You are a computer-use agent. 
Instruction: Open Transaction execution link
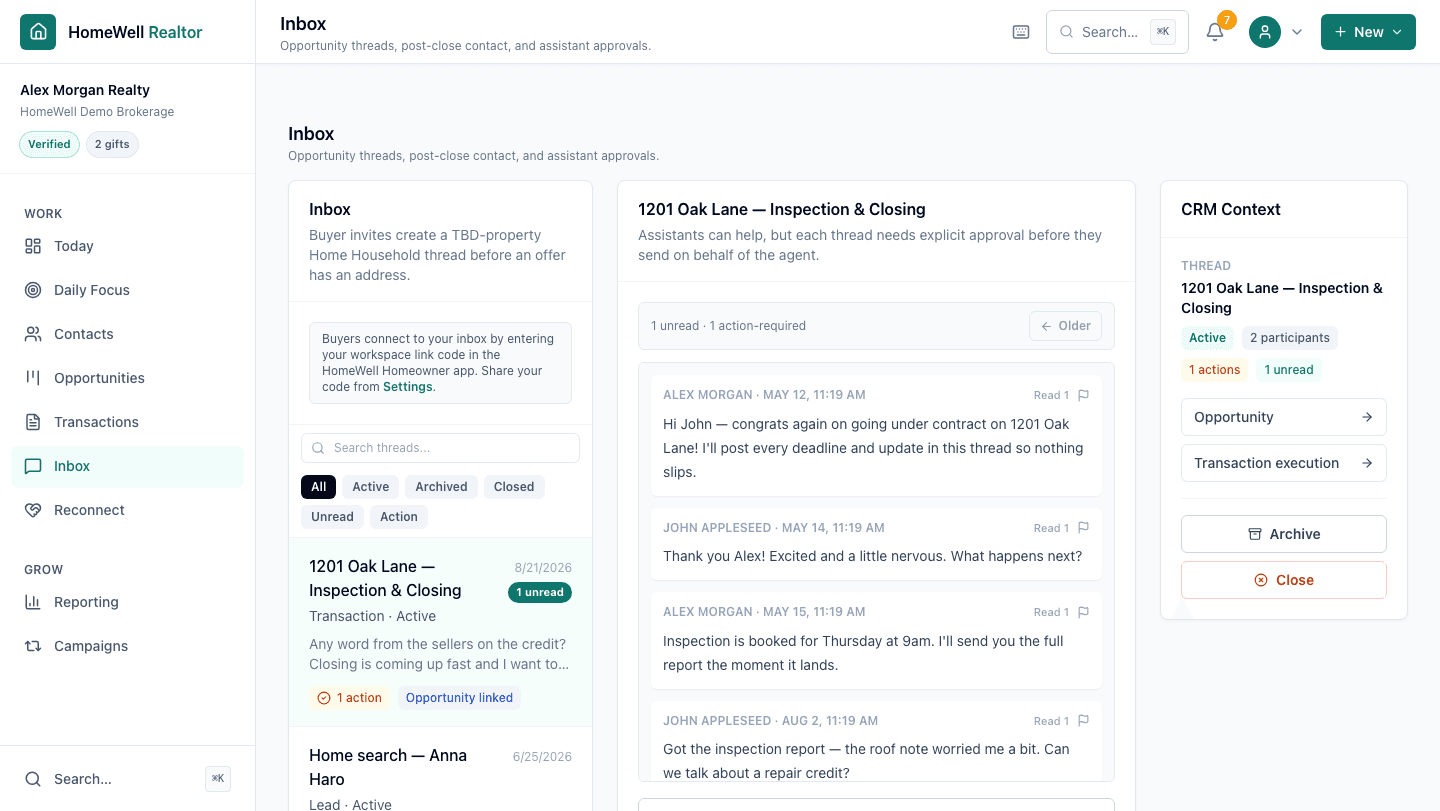pyautogui.click(x=1284, y=463)
